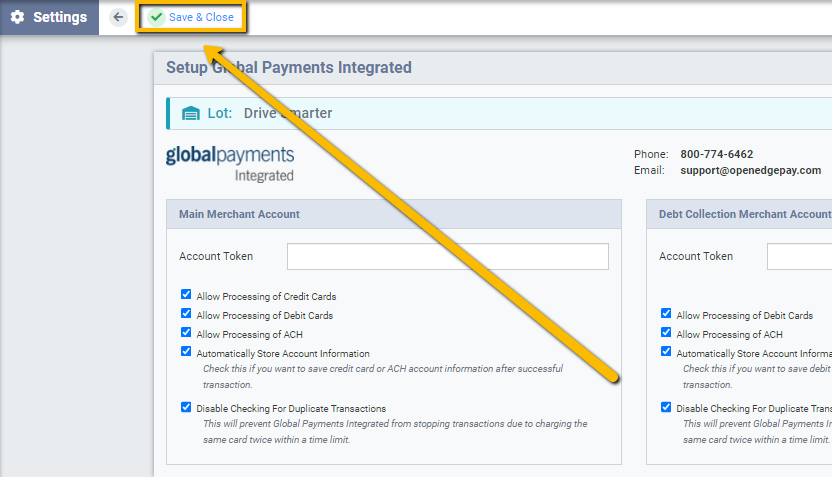Click the Setup Global Payments Integrated heading
The image size is (832, 477).
click(x=289, y=67)
